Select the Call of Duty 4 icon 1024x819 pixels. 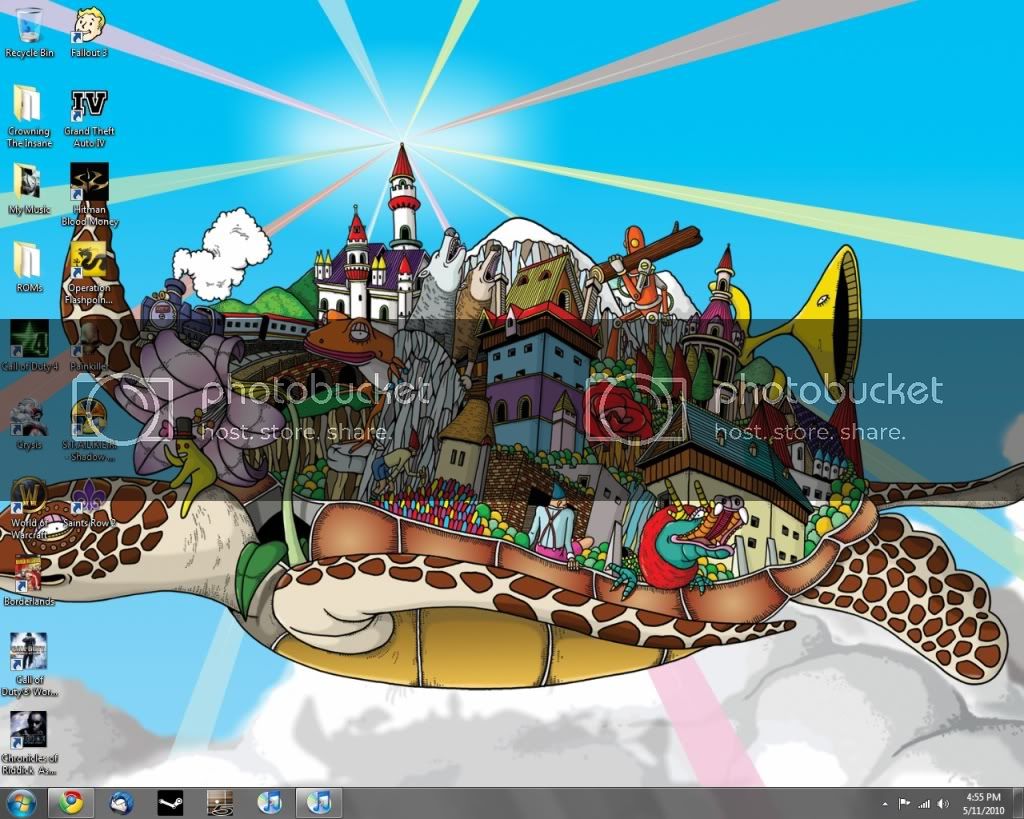click(29, 341)
